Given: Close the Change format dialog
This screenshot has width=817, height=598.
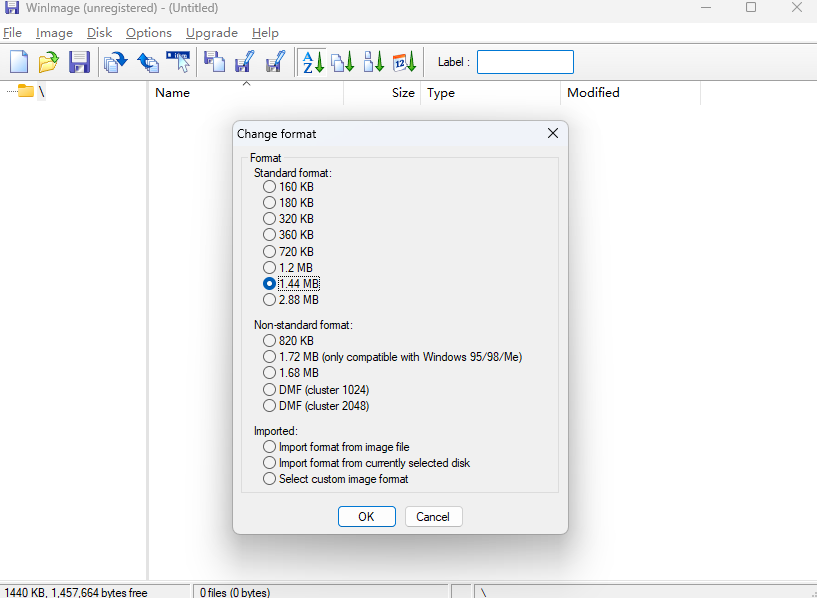Looking at the screenshot, I should pyautogui.click(x=552, y=134).
